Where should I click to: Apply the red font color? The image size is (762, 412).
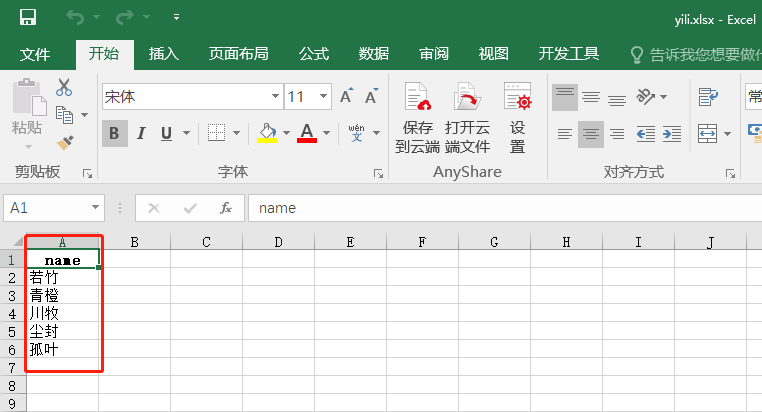click(x=307, y=133)
